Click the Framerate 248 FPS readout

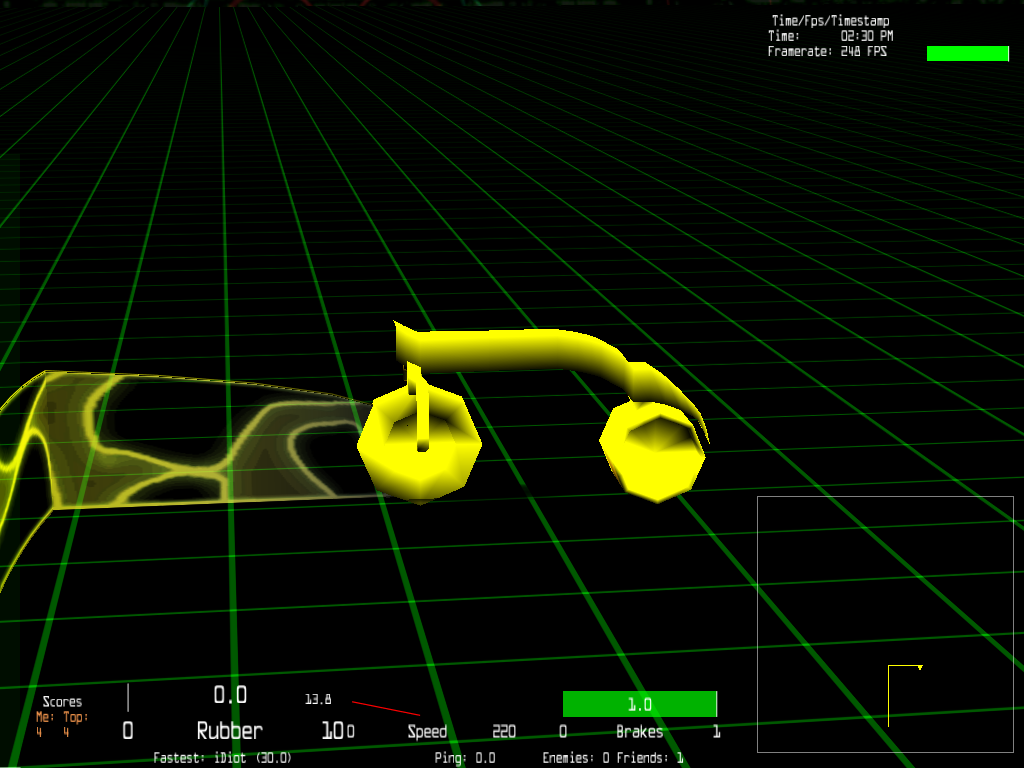tap(827, 51)
